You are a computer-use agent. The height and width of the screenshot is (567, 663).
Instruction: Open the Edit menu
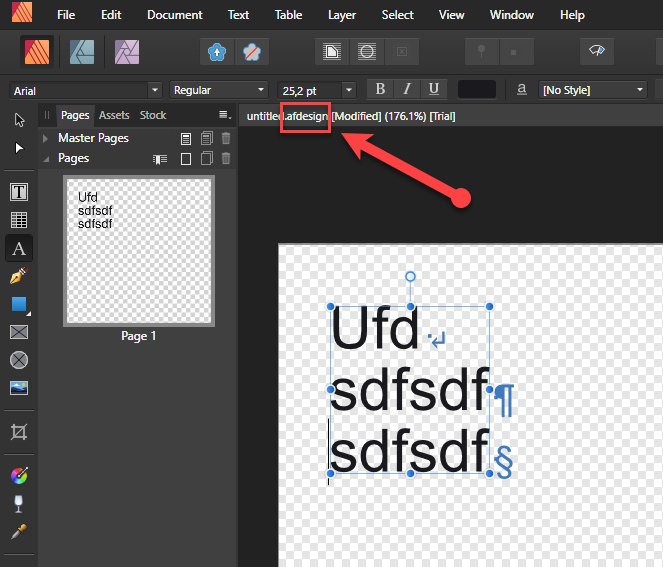tap(111, 15)
